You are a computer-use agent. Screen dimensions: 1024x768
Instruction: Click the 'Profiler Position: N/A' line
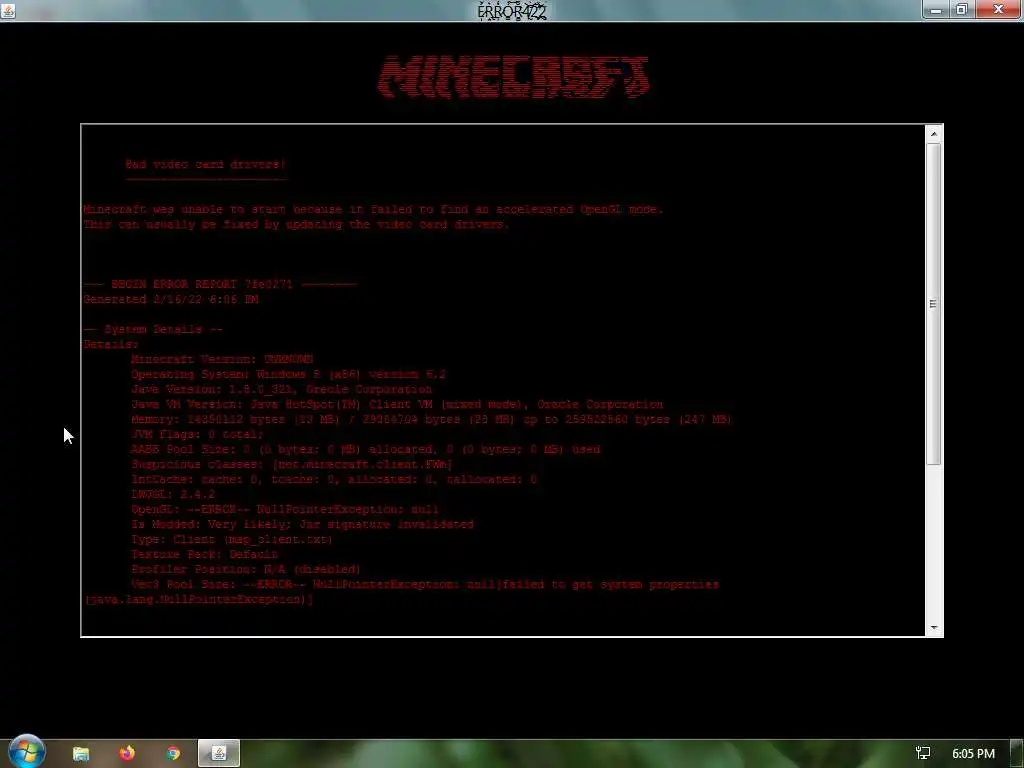(x=246, y=569)
